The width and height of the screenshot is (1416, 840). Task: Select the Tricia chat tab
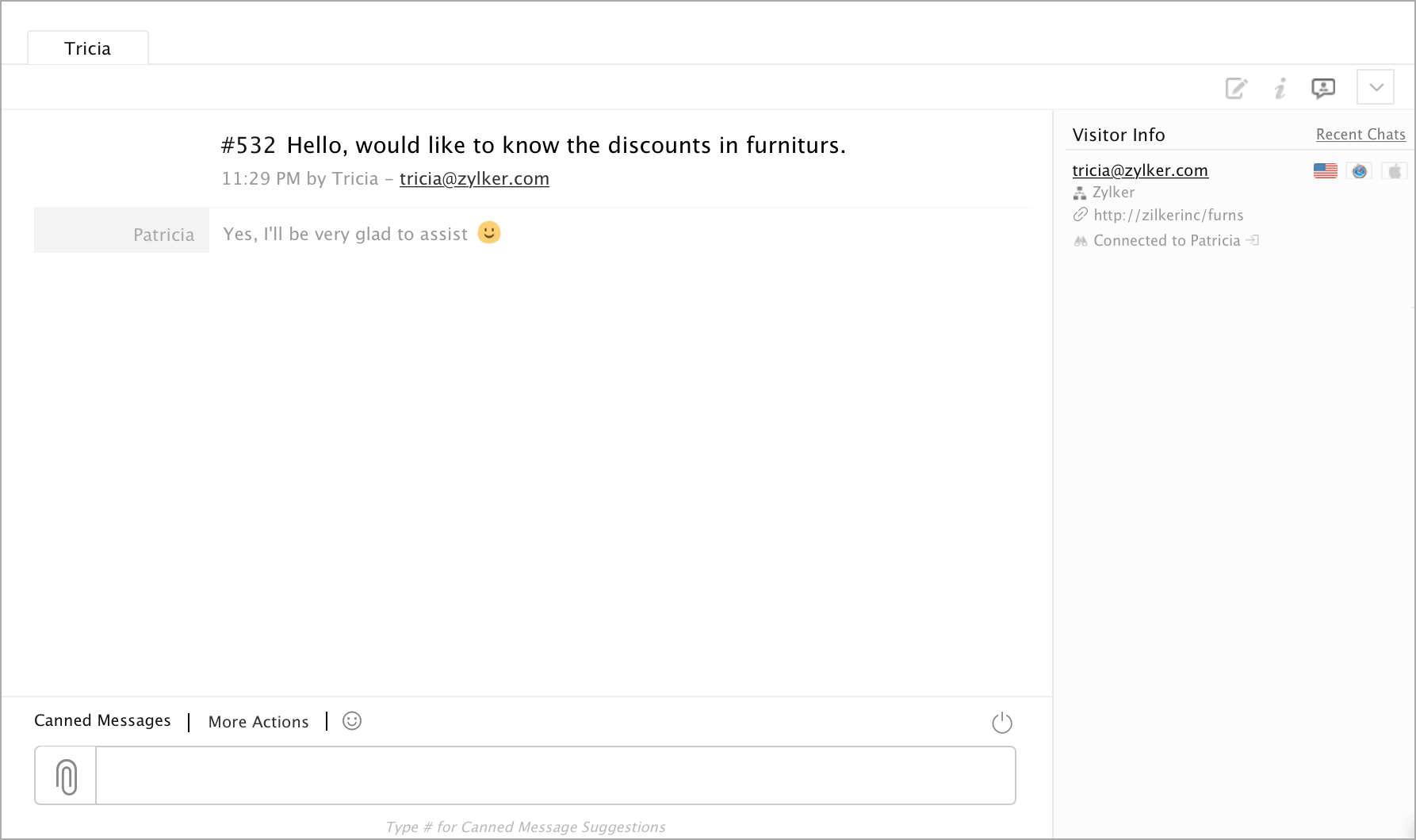[x=87, y=48]
